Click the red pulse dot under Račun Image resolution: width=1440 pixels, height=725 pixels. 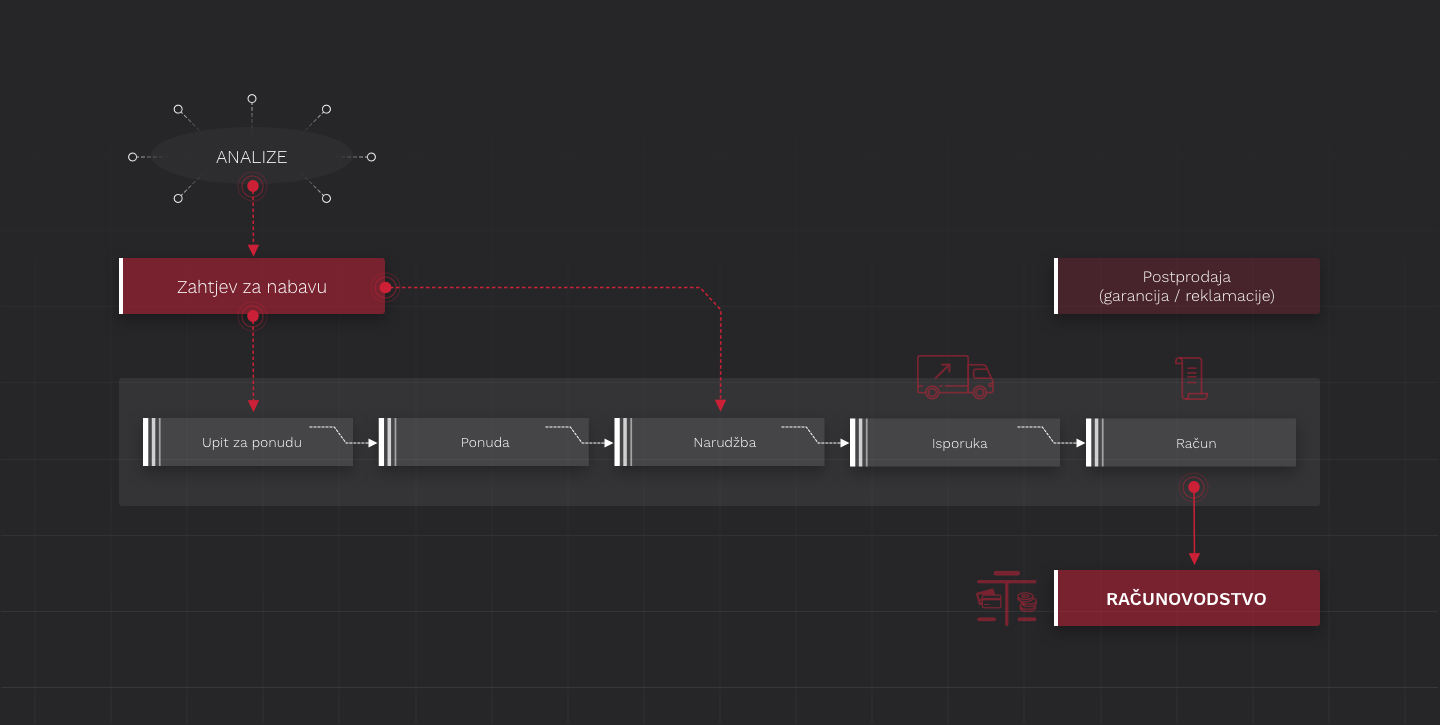click(1193, 488)
